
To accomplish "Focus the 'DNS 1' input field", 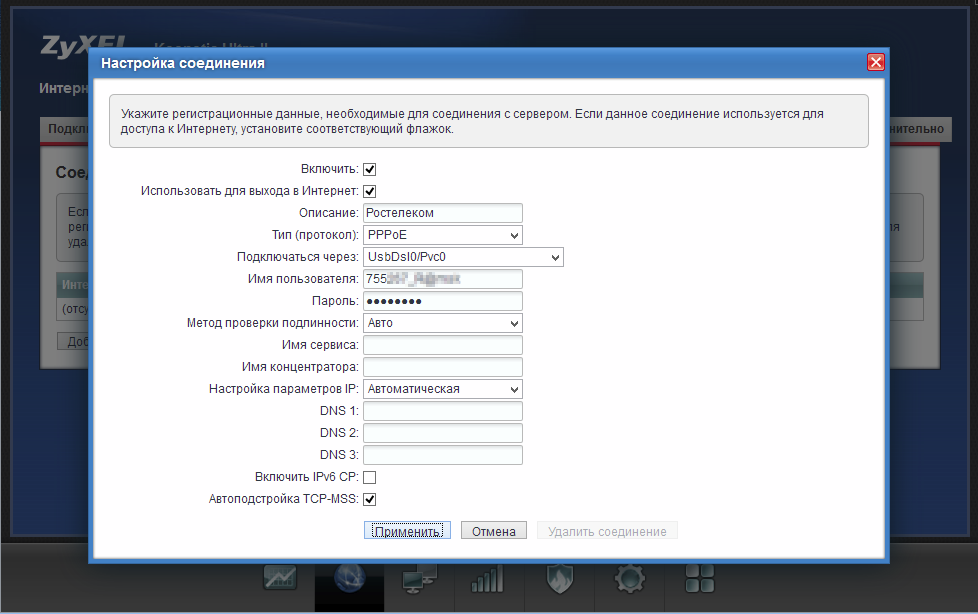I will click(442, 411).
